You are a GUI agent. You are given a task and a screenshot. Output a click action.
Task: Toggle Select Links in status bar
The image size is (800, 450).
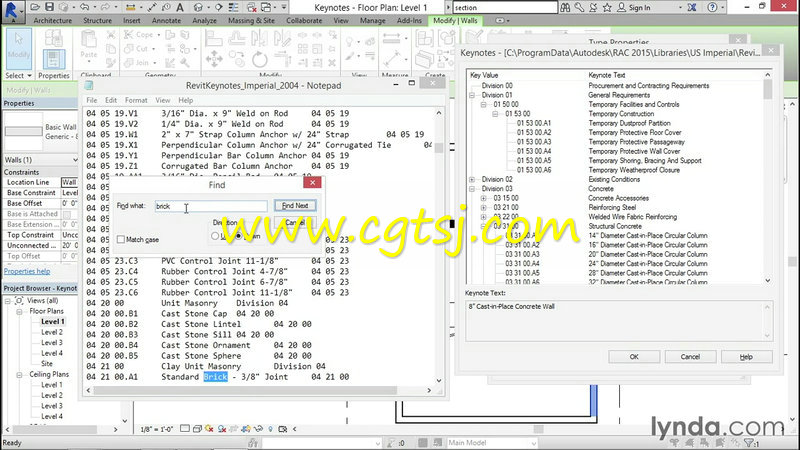(675, 443)
